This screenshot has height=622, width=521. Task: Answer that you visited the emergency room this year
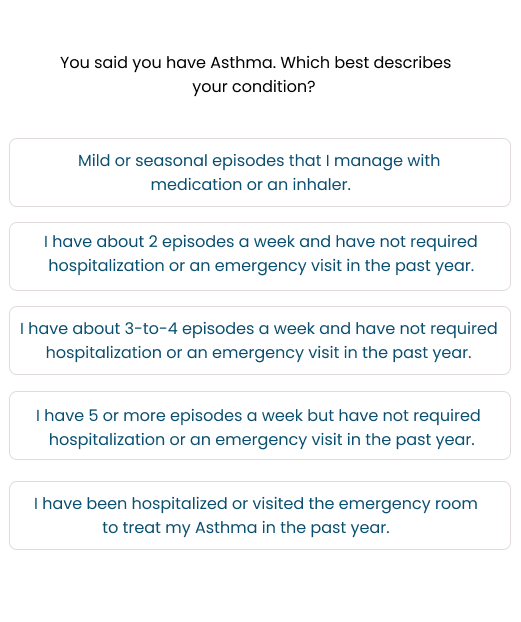tap(260, 516)
